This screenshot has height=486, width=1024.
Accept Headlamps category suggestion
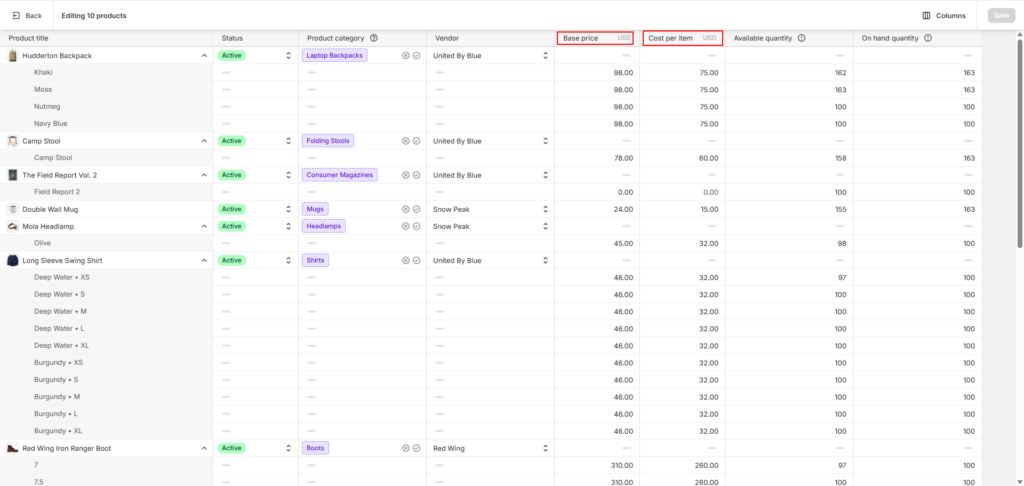417,226
